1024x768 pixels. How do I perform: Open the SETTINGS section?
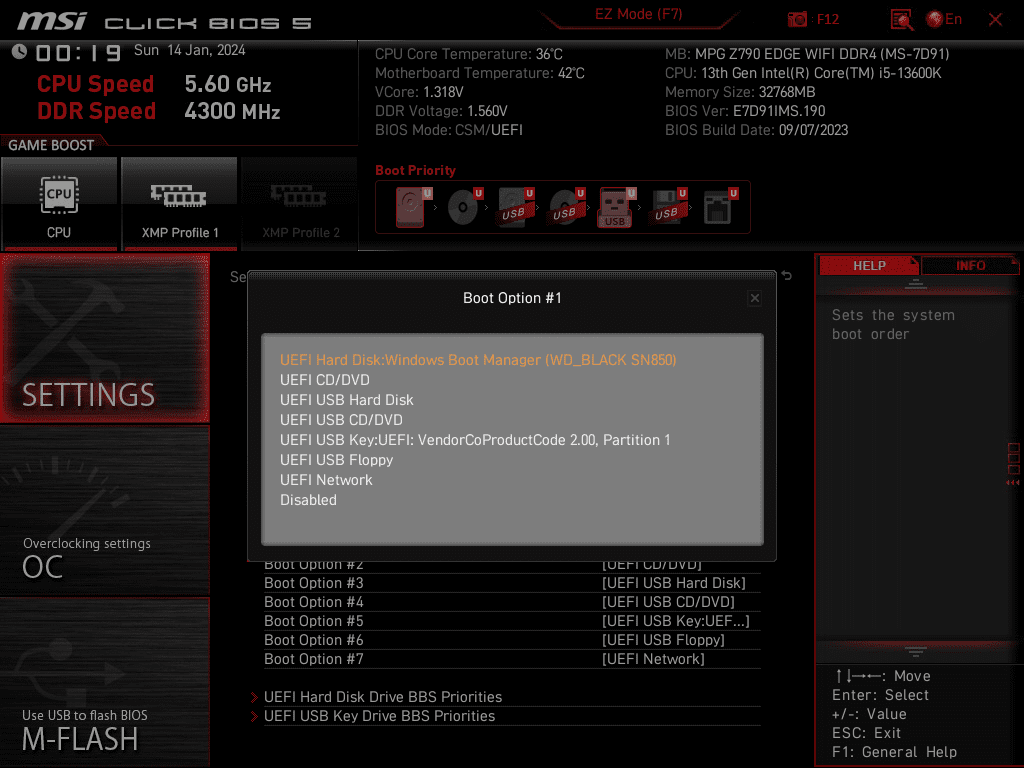pyautogui.click(x=105, y=338)
